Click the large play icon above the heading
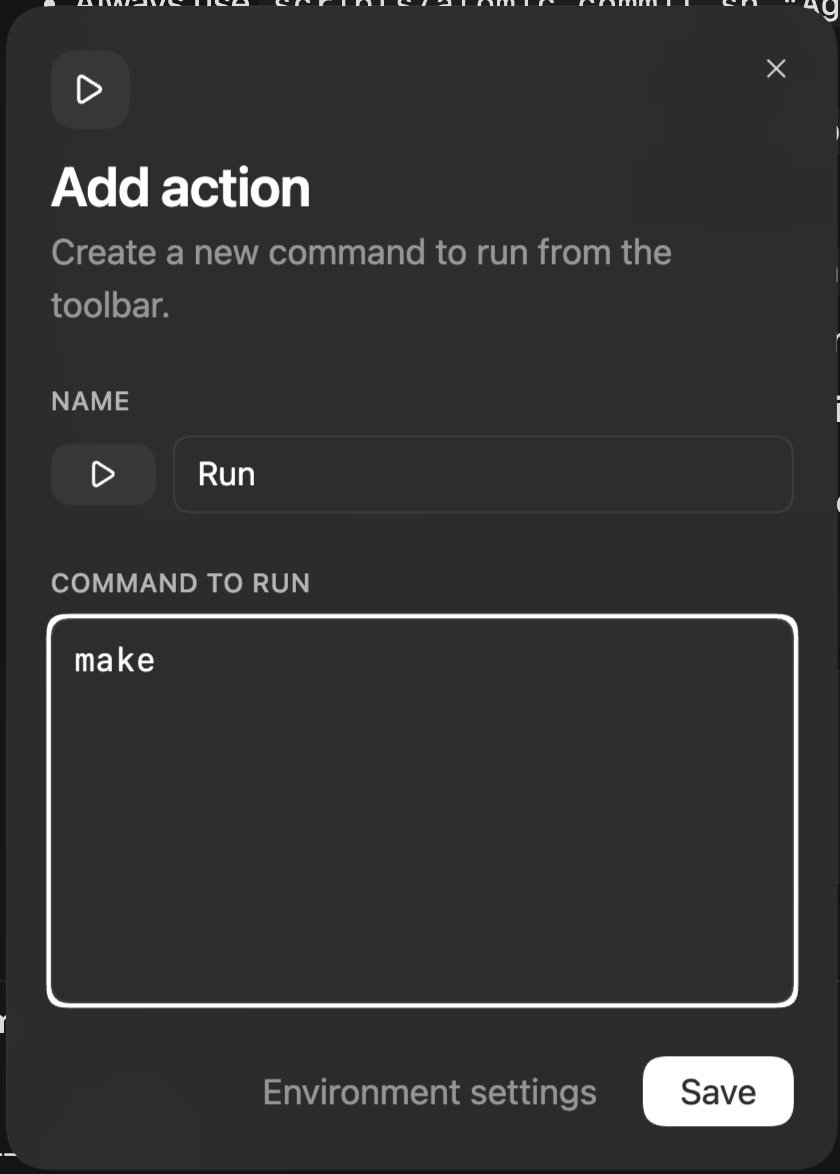The width and height of the screenshot is (840, 1174). [90, 90]
